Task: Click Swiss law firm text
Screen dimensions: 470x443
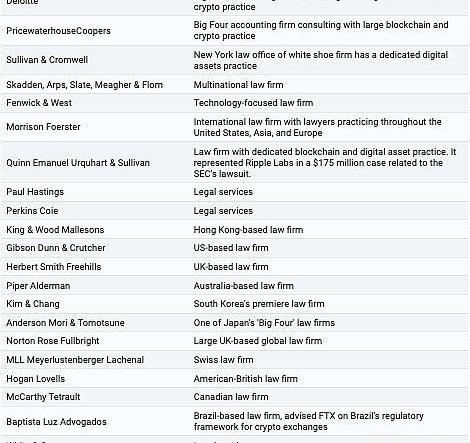Action: tap(223, 360)
